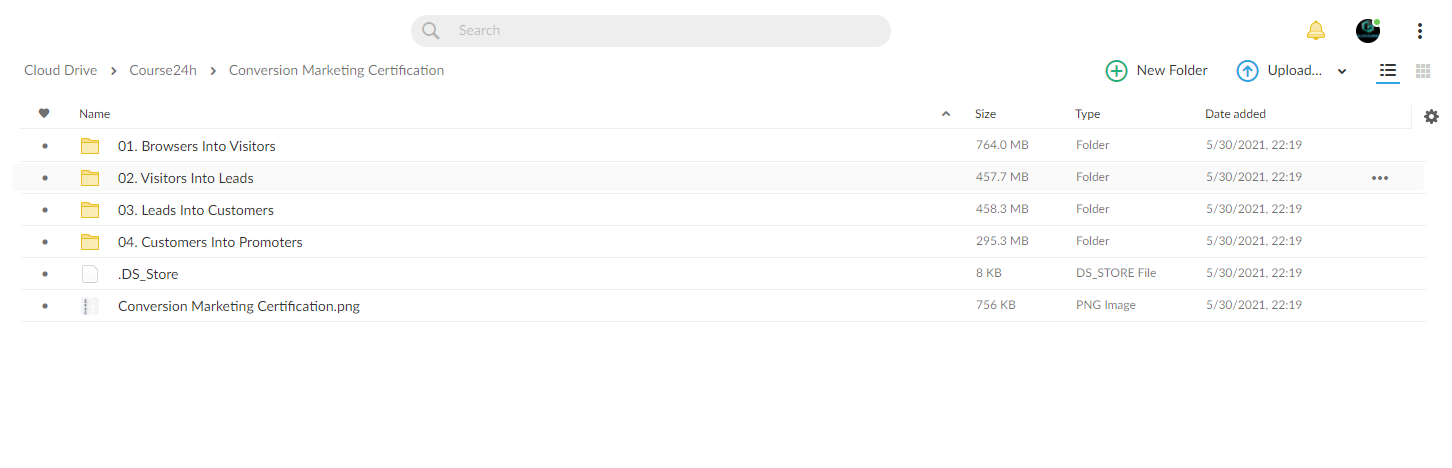1452x468 pixels.
Task: Toggle favourite dot for 01. Browsers Into Visitors
Action: [x=44, y=146]
